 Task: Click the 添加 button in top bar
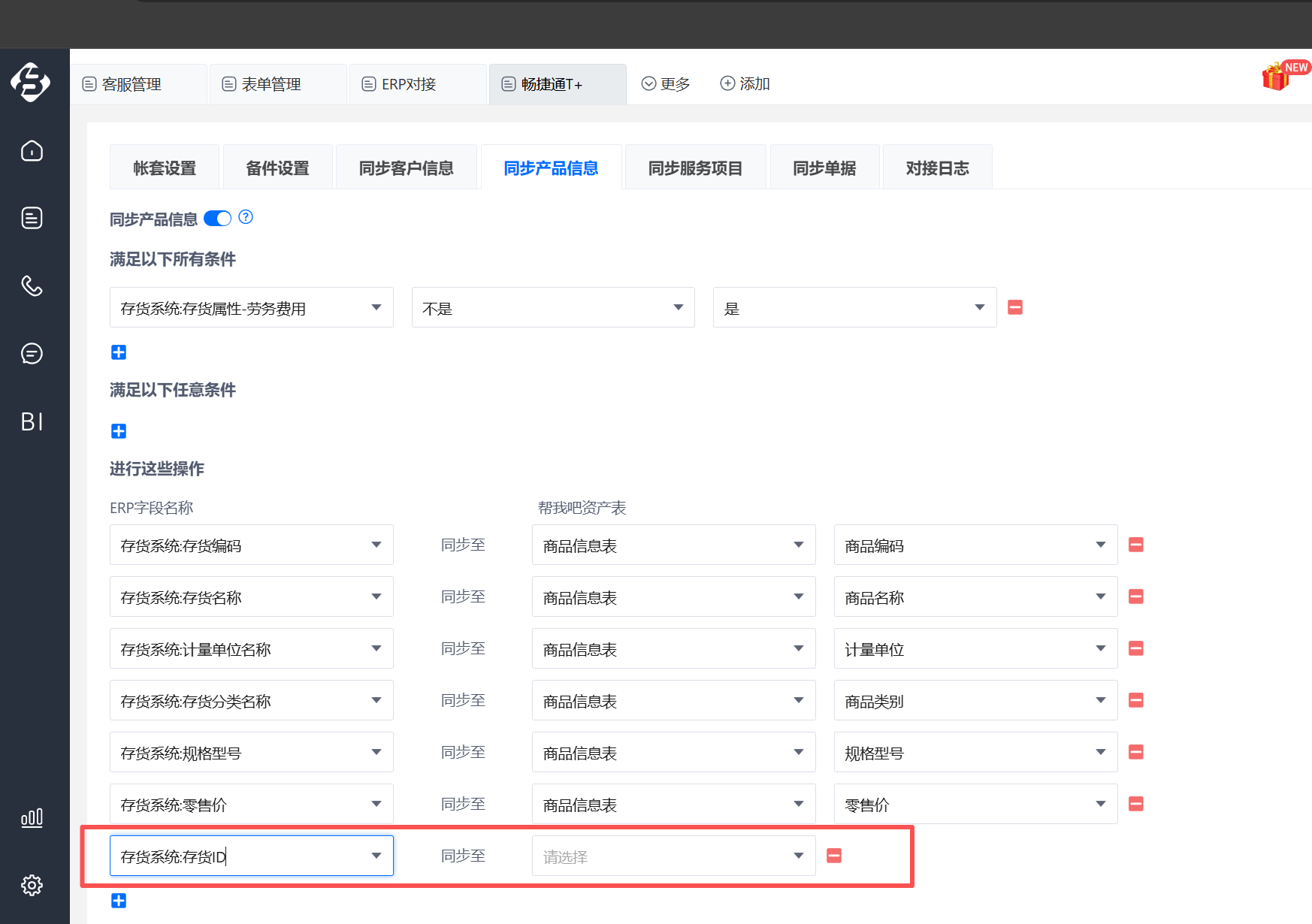point(745,84)
